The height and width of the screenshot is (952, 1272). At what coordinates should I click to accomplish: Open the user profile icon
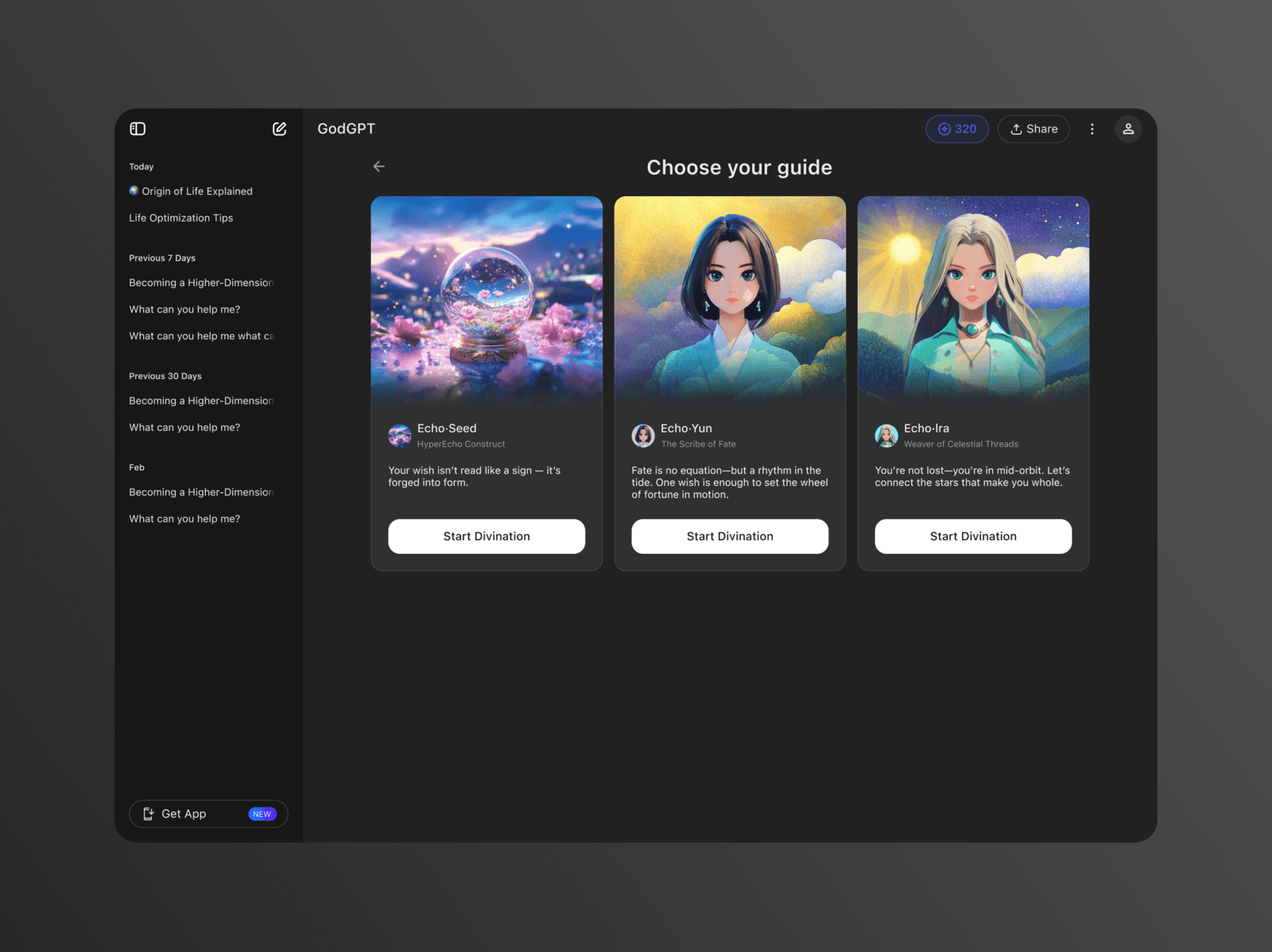click(x=1127, y=129)
